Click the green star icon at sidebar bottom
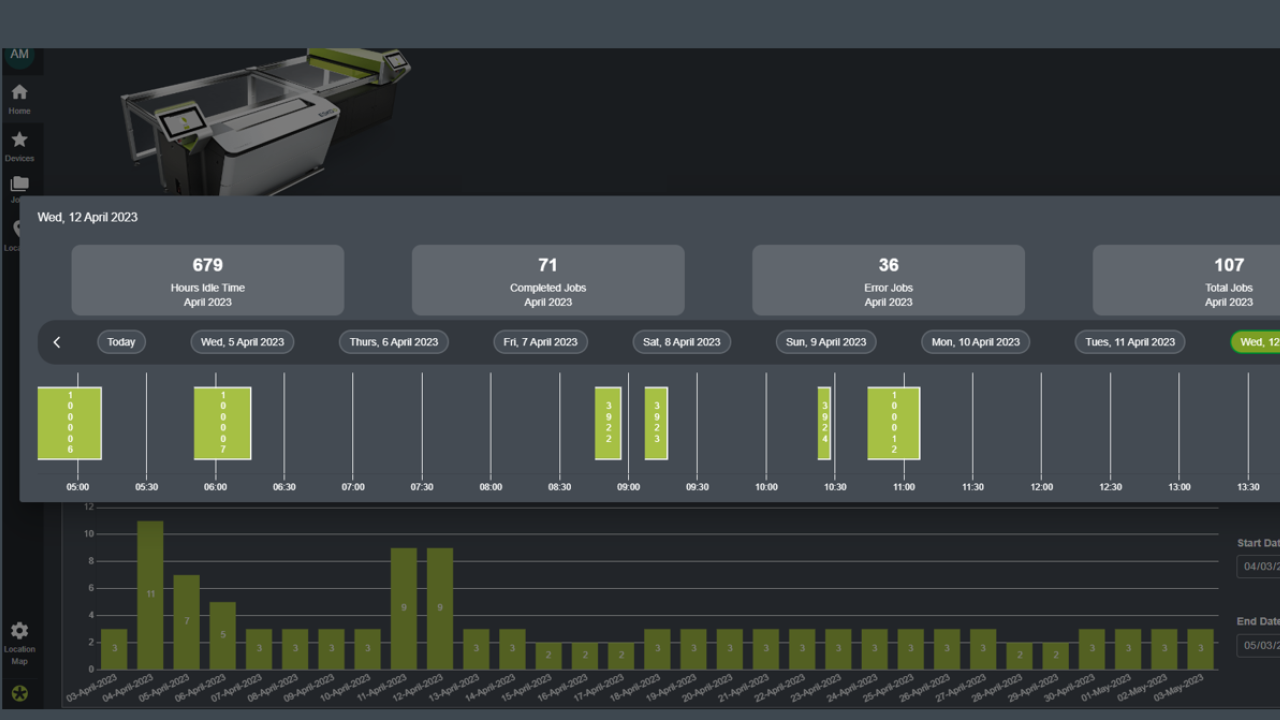 point(19,691)
